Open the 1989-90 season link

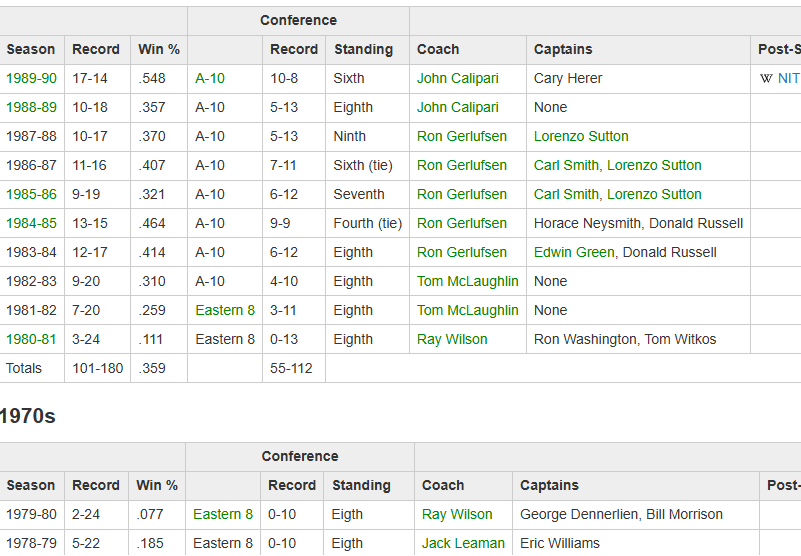(31, 78)
